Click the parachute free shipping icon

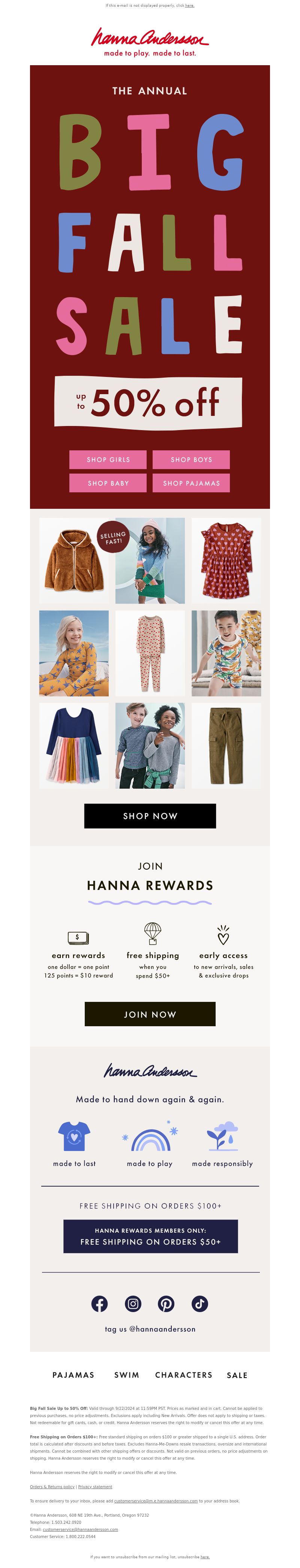click(x=153, y=933)
